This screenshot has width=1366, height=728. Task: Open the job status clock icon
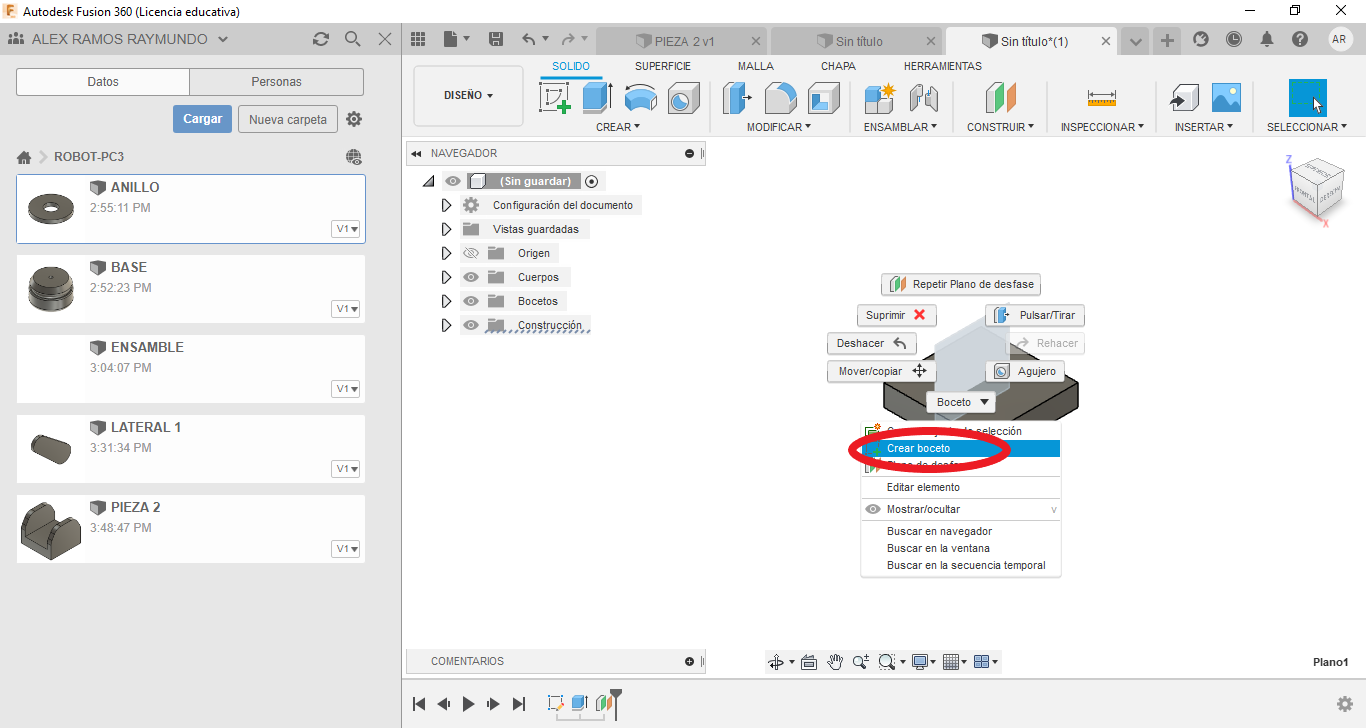[x=1234, y=39]
